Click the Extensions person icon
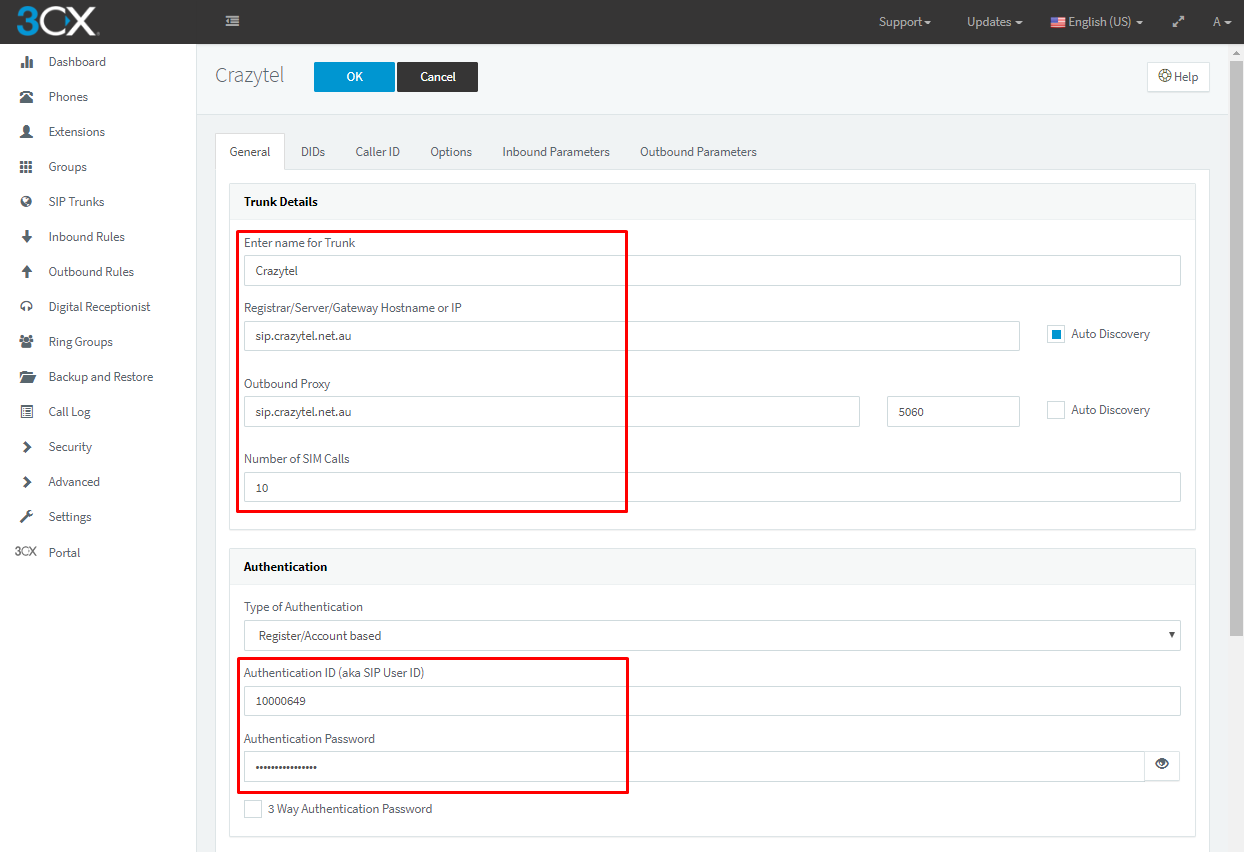The image size is (1244, 852). pyautogui.click(x=27, y=132)
